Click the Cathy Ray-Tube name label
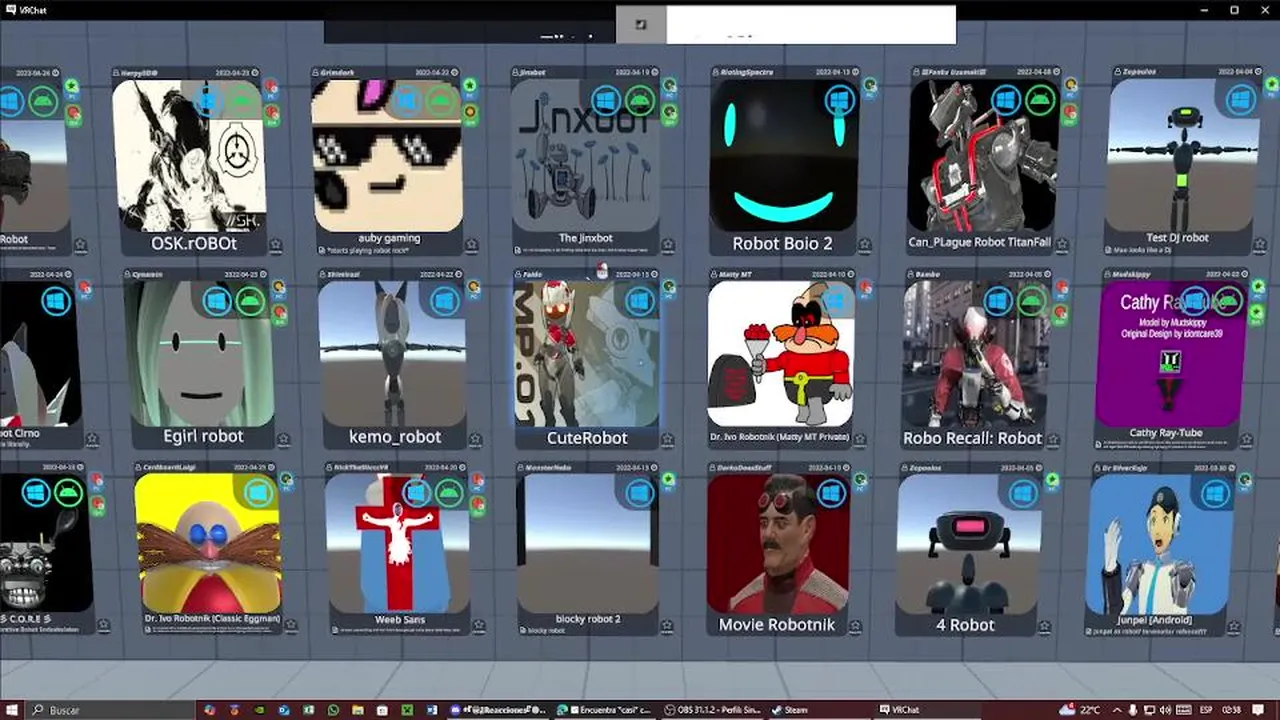Screen dimensions: 1280x720 (1168, 433)
